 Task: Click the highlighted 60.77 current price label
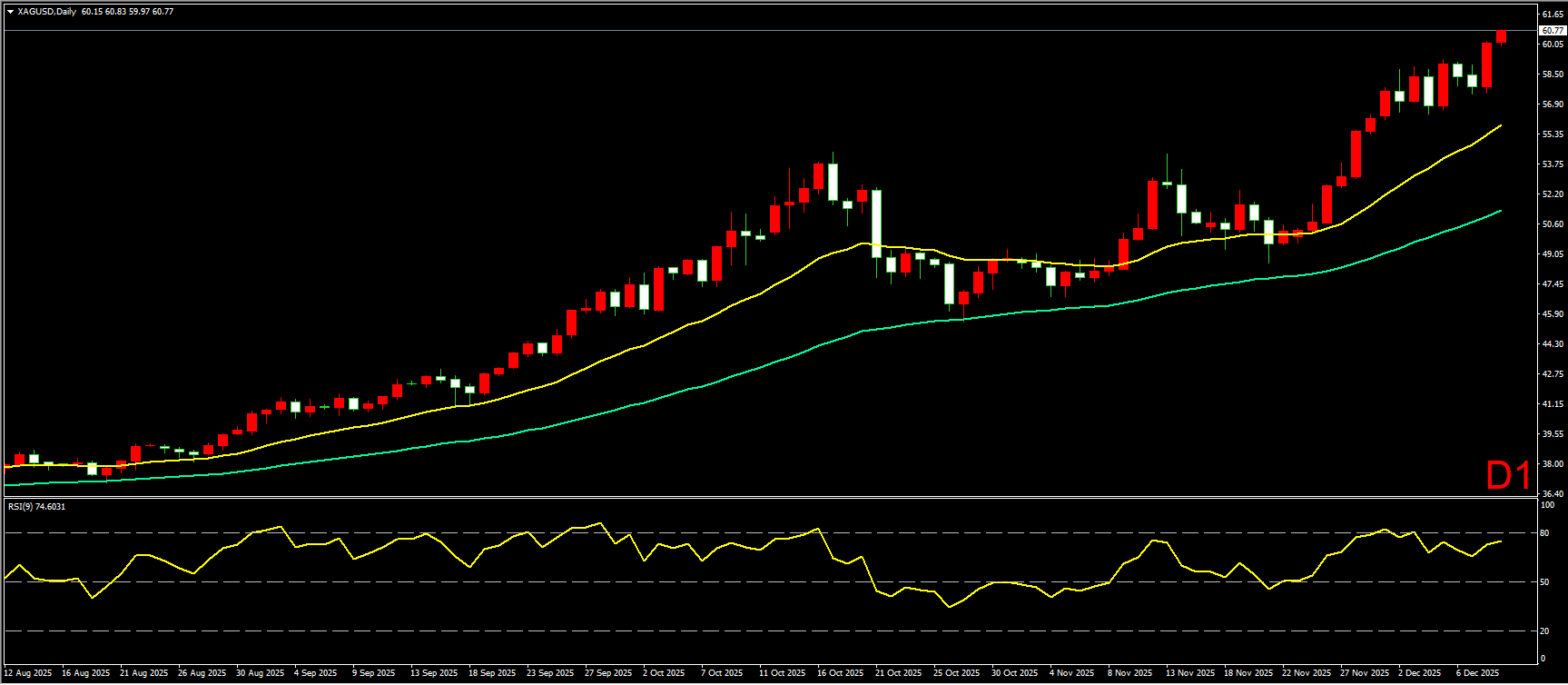coord(1552,30)
